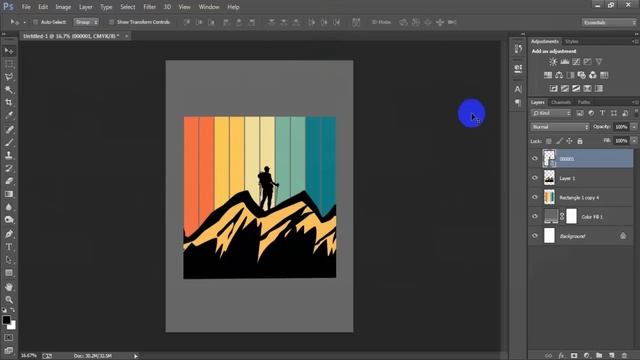The image size is (640, 360).
Task: Add a layer style fx button
Action: pos(562,356)
